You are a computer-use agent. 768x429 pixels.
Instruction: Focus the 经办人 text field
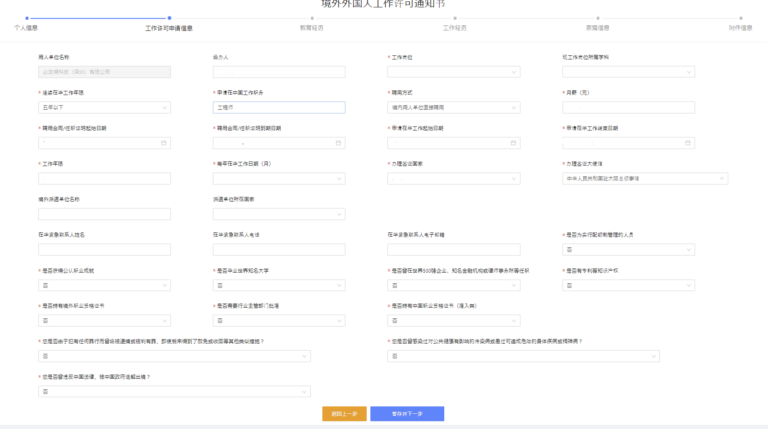(x=278, y=72)
